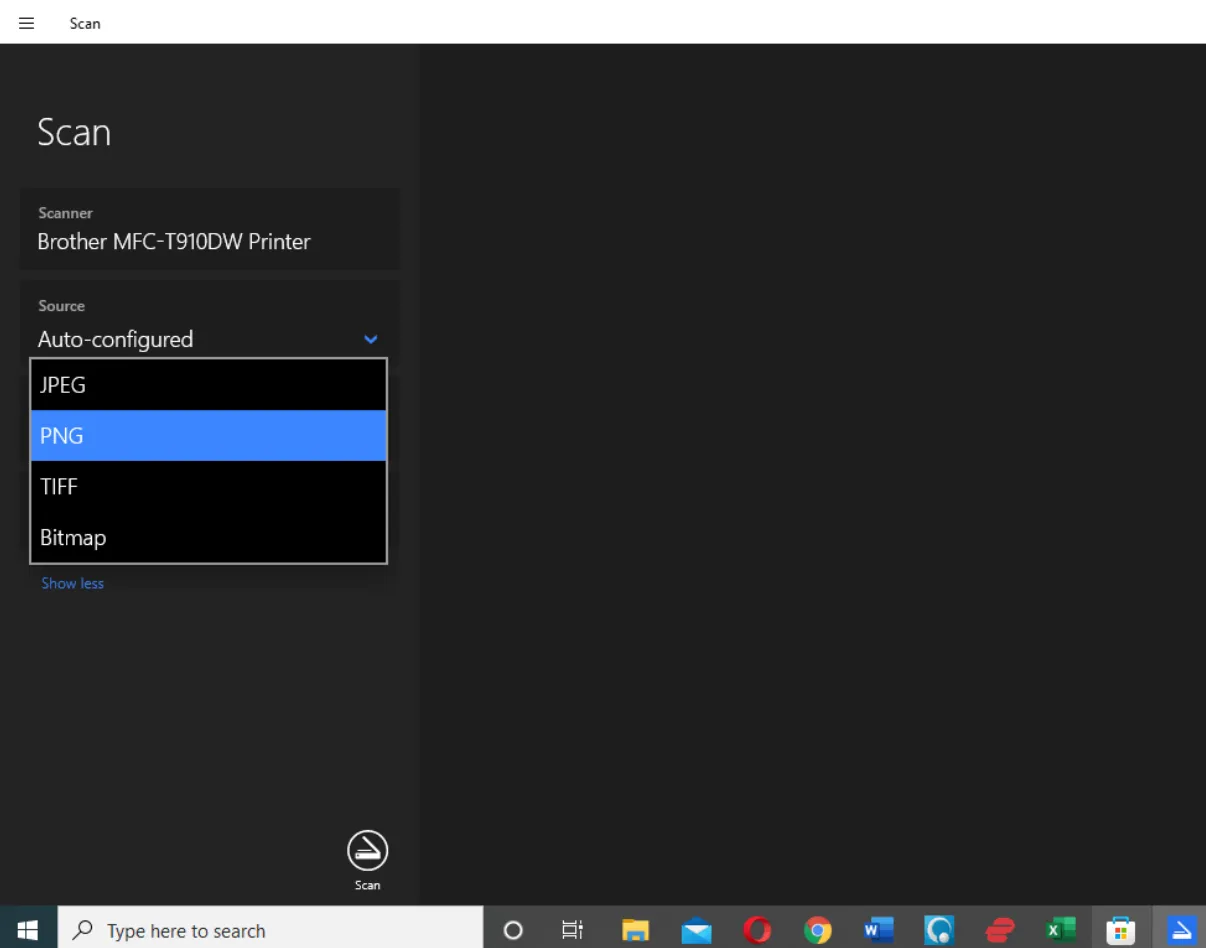1206x948 pixels.
Task: Click the Scan title in title bar
Action: pos(85,23)
